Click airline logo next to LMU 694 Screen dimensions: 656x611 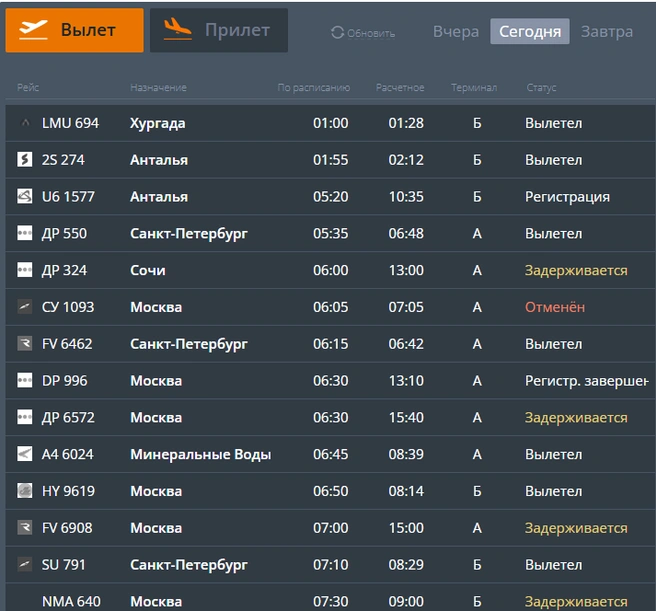[25, 123]
